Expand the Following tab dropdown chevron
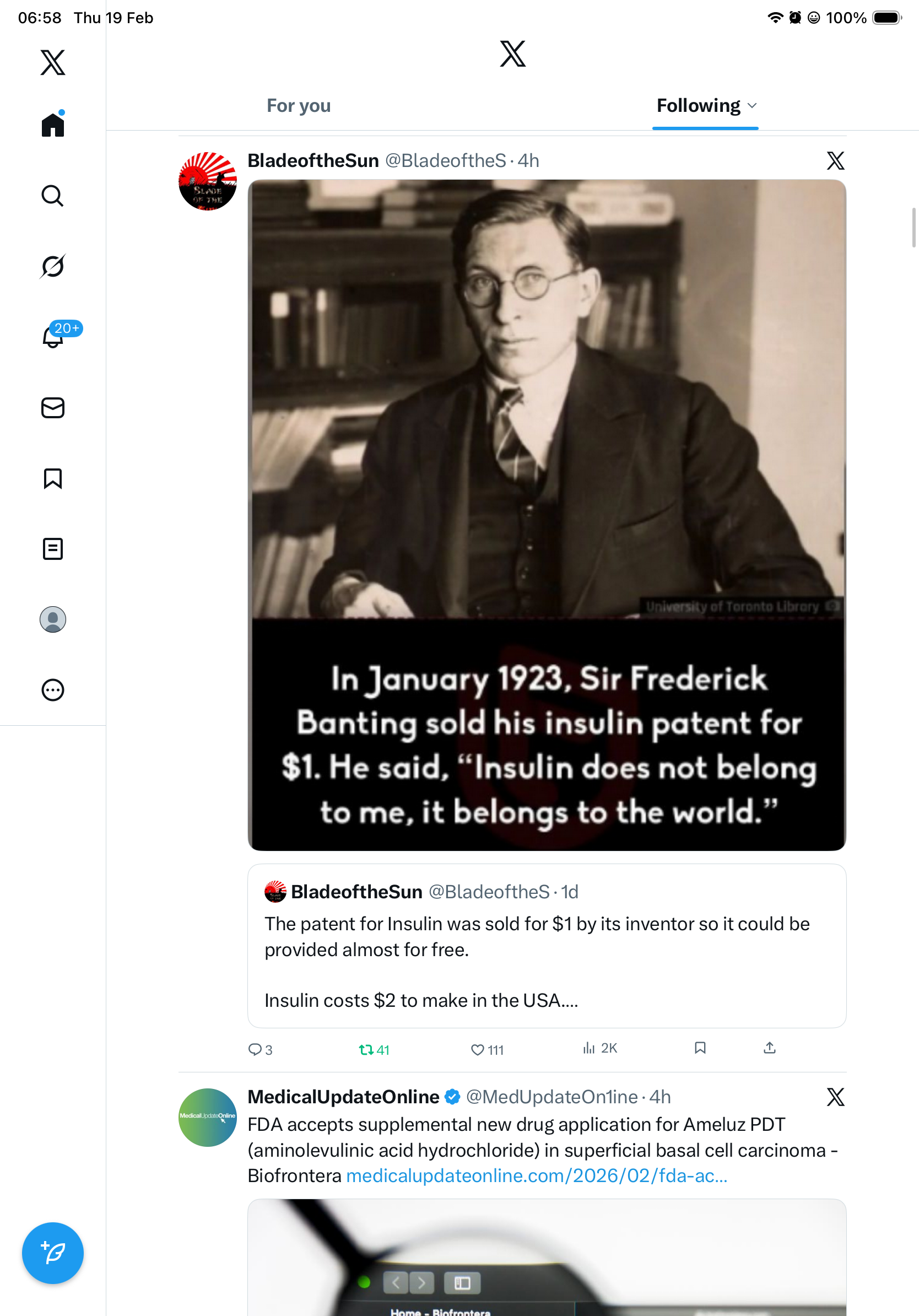 [752, 106]
